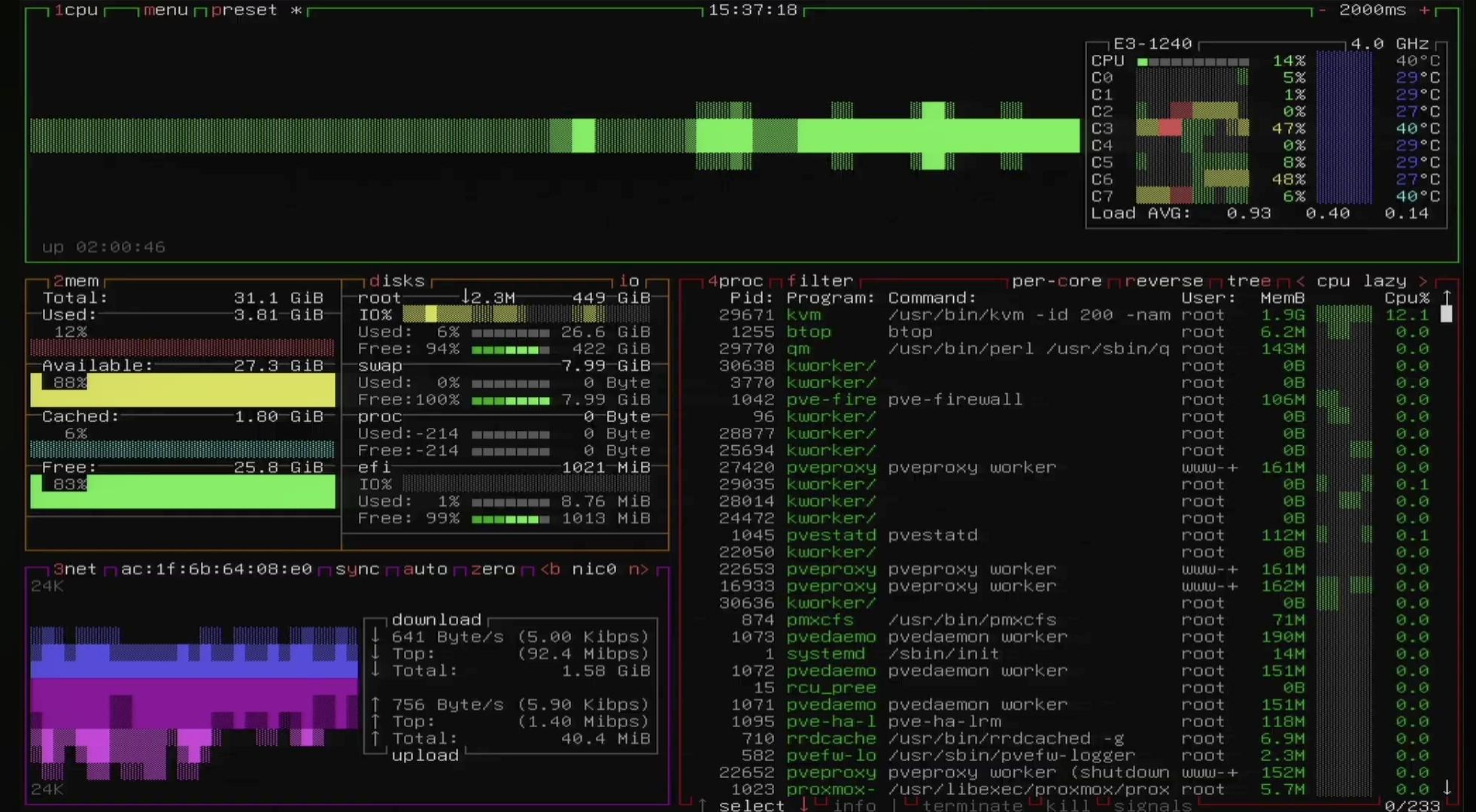
Task: Click the left arrow before cpu lazy sorting
Action: (x=1300, y=281)
